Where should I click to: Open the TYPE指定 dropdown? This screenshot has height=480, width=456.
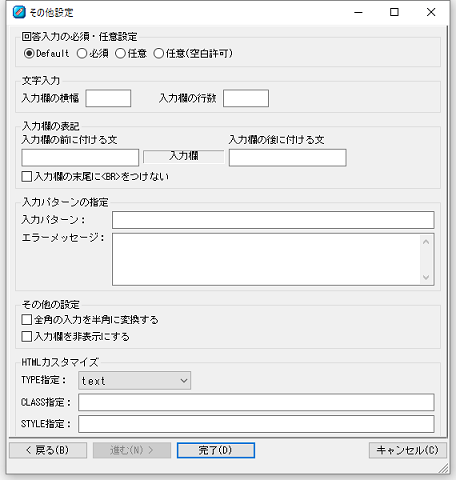[135, 381]
